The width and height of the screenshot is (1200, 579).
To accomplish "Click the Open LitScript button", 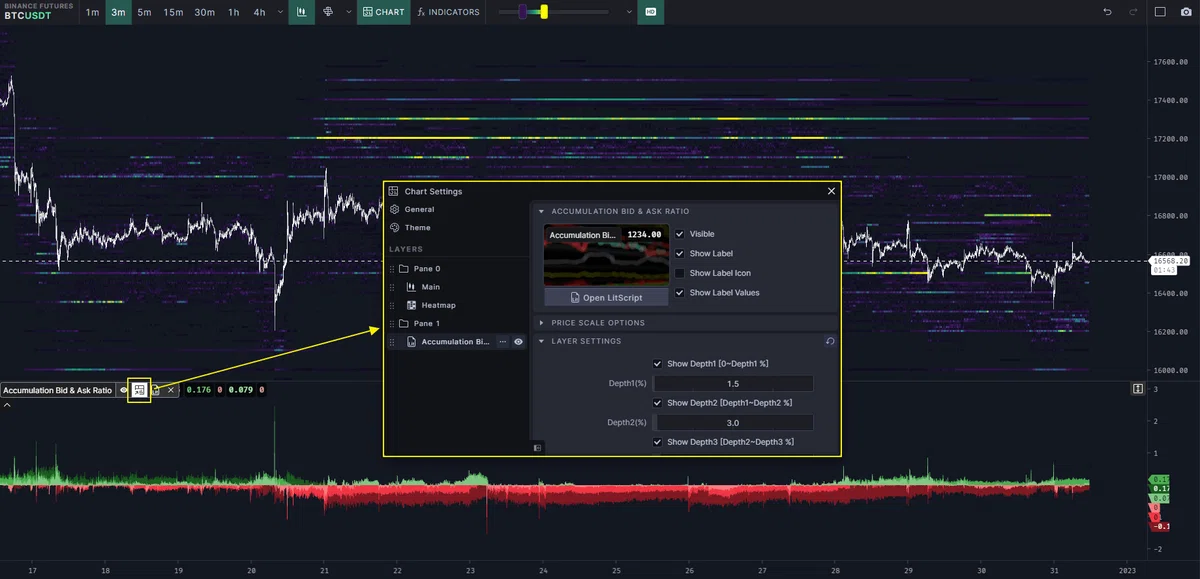I will pos(606,298).
